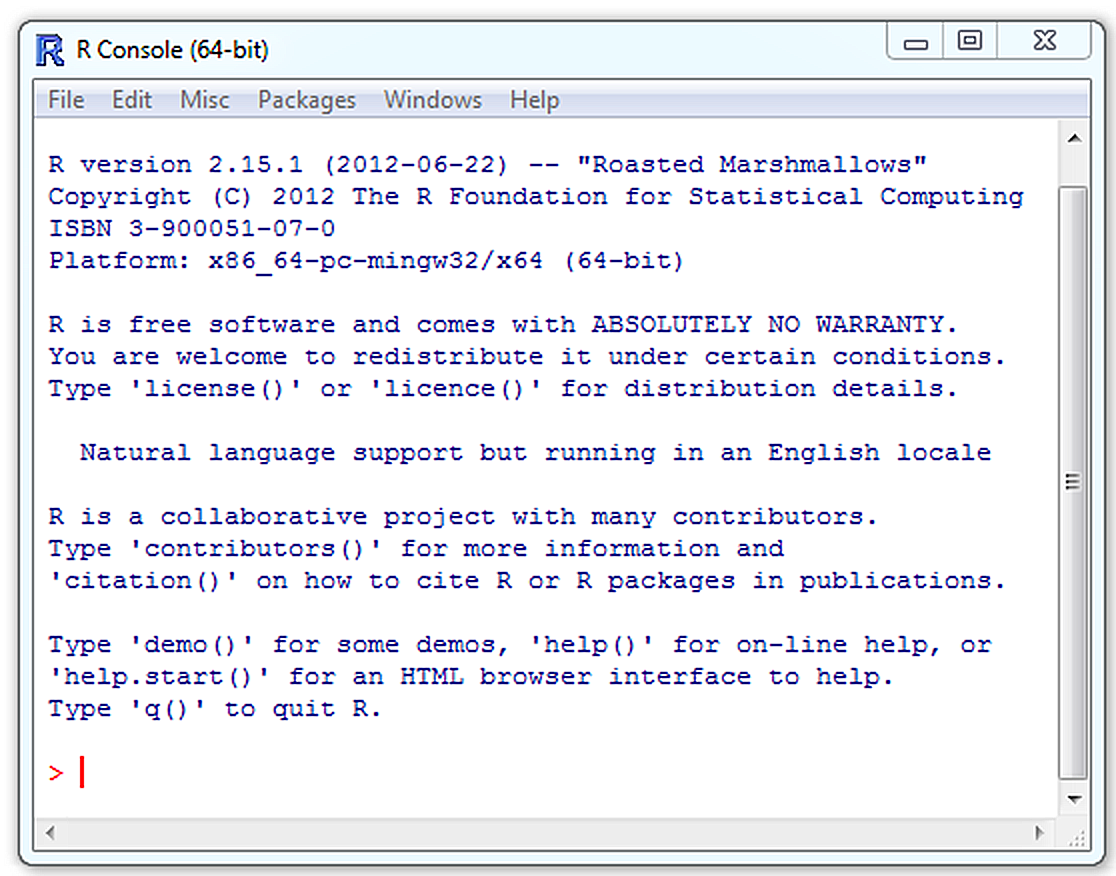Click the vertical scrollbar up arrow
1116x876 pixels.
[1074, 139]
